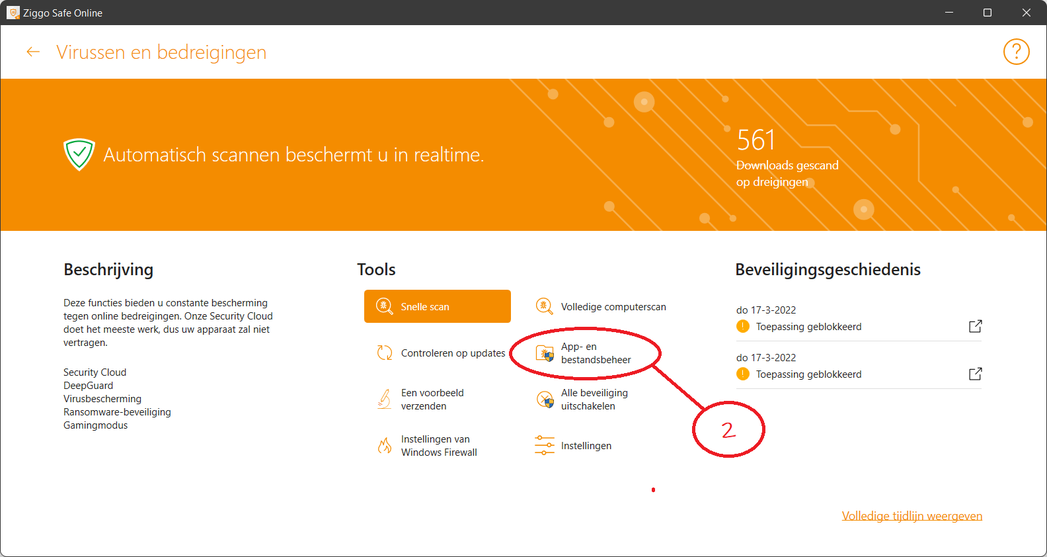Go back using the orange arrow
The height and width of the screenshot is (557, 1047).
[33, 52]
